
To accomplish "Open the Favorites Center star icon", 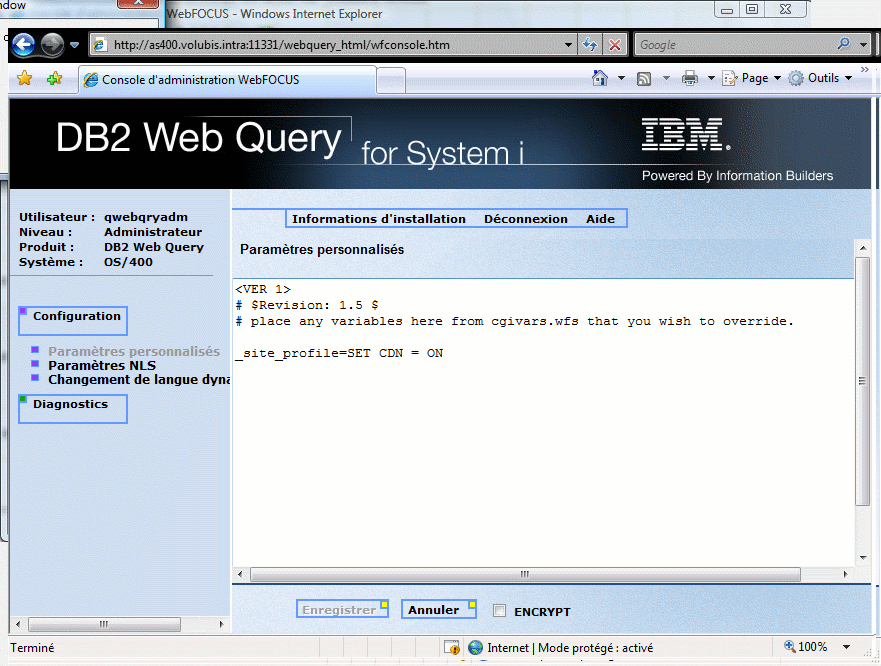I will 25,79.
